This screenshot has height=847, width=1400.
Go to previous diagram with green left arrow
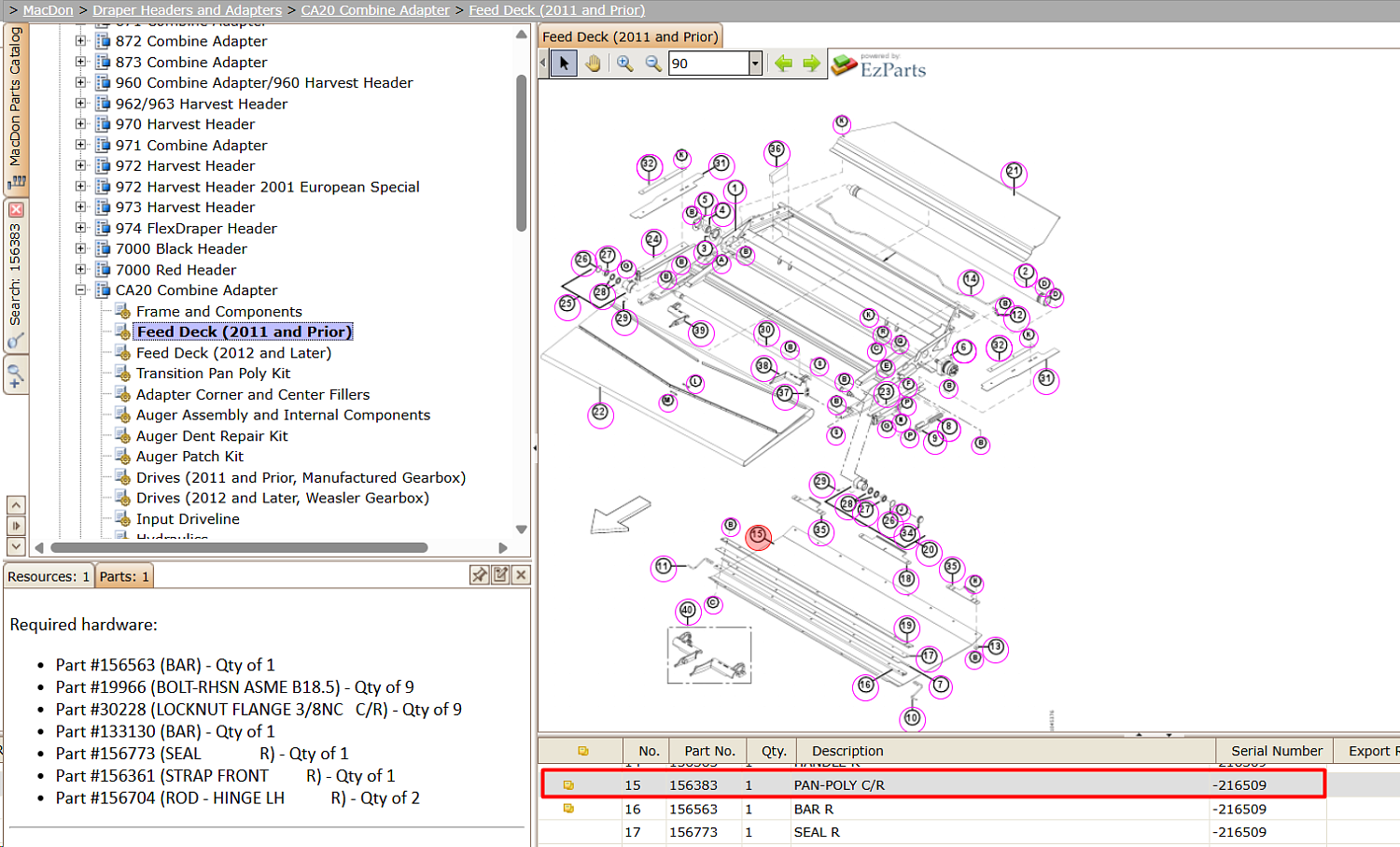[783, 64]
